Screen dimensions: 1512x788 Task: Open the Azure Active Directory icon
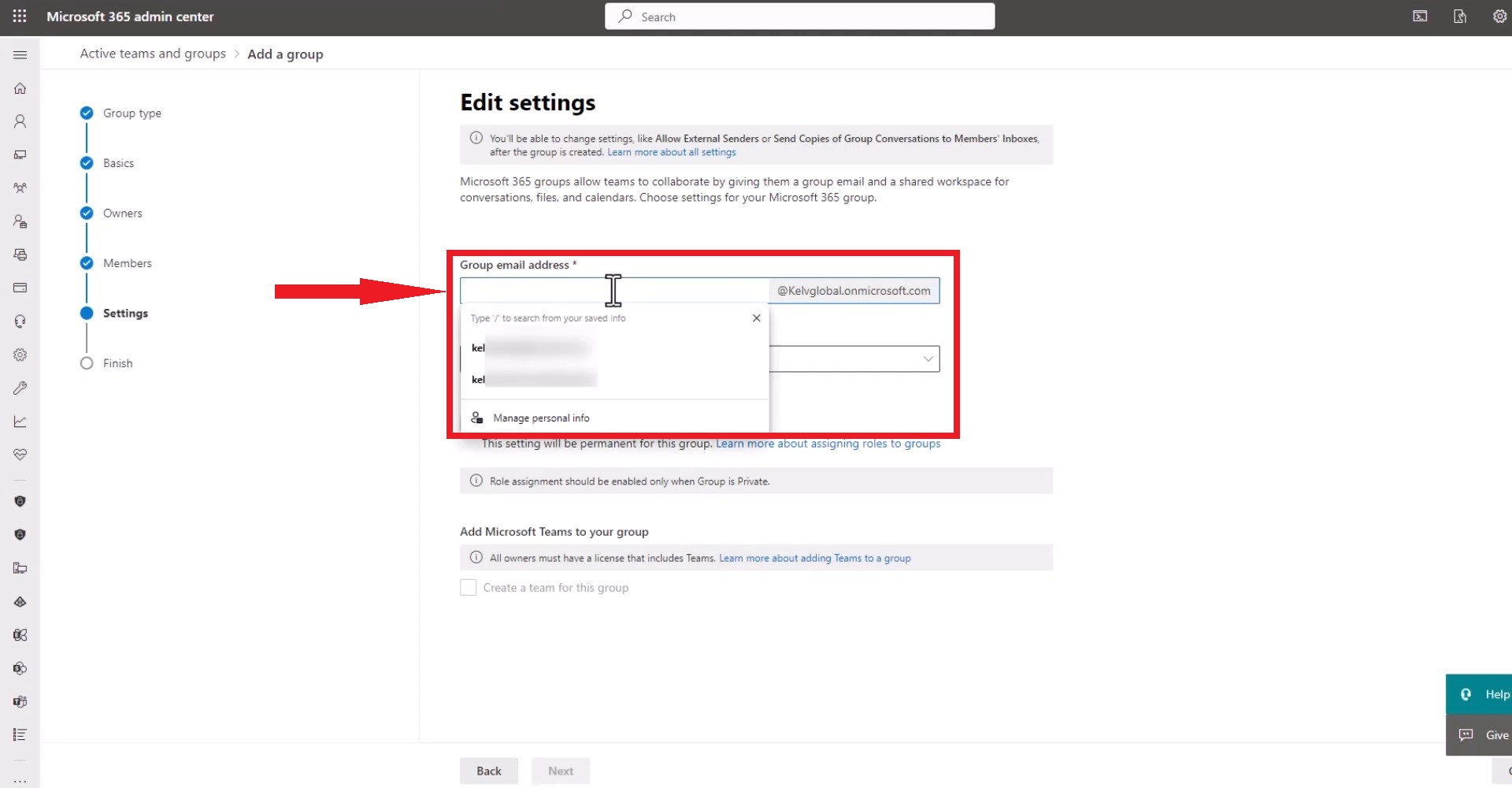[x=20, y=601]
